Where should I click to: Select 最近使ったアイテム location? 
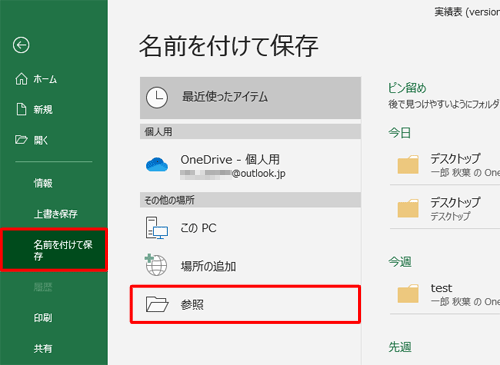click(x=250, y=98)
